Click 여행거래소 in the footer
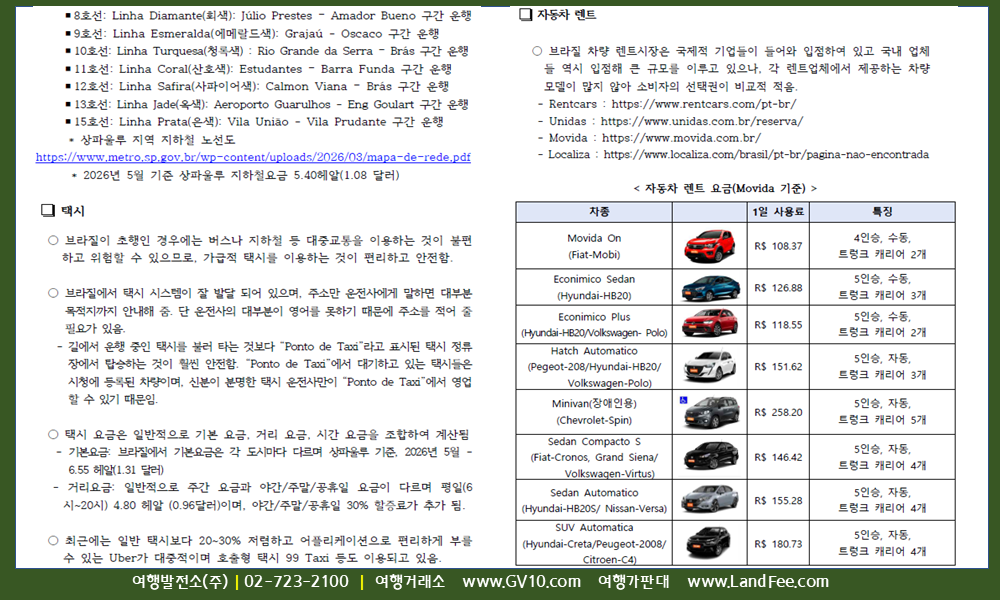 [409, 582]
